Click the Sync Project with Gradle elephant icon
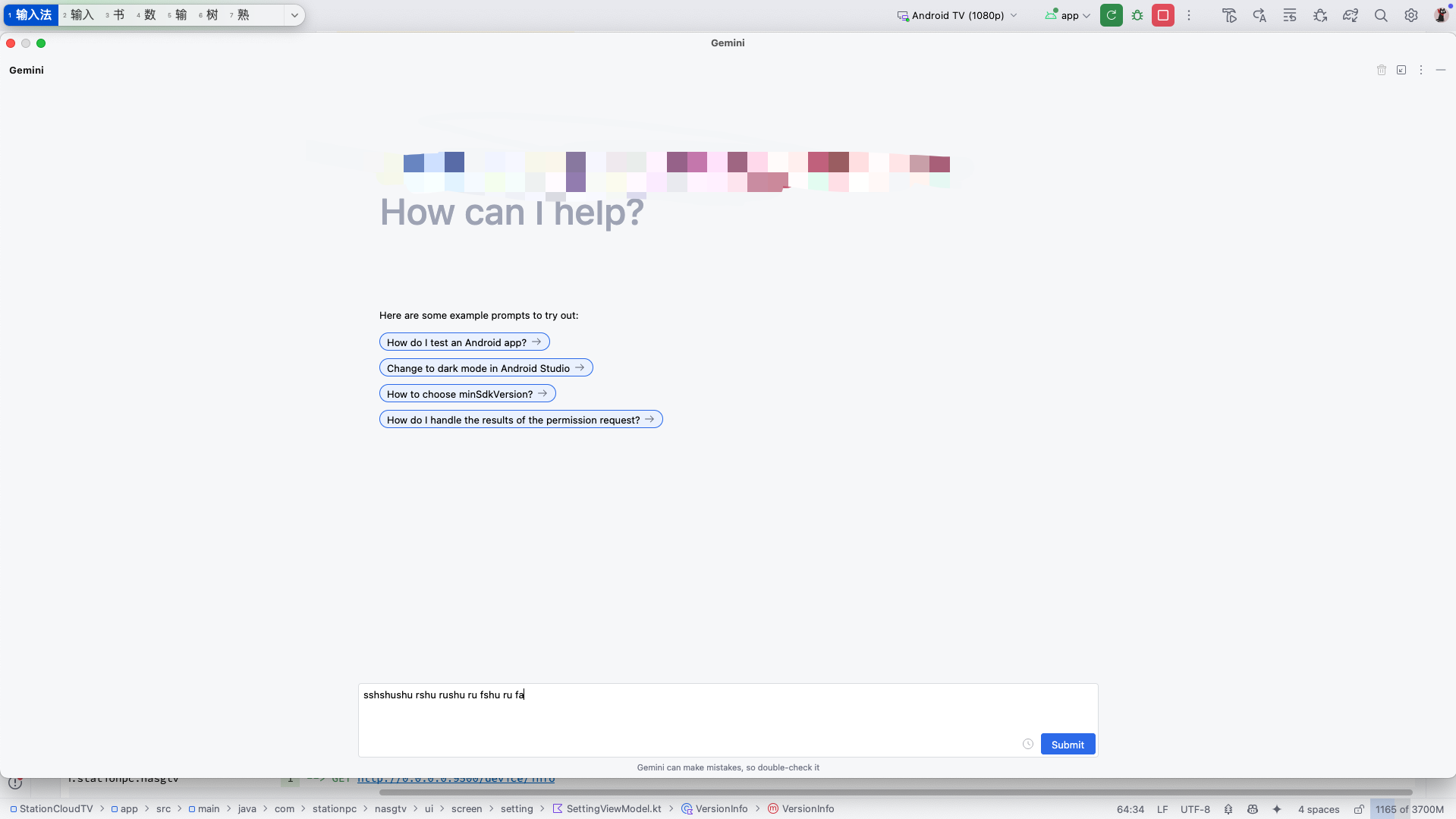1456x819 pixels. tap(1350, 15)
